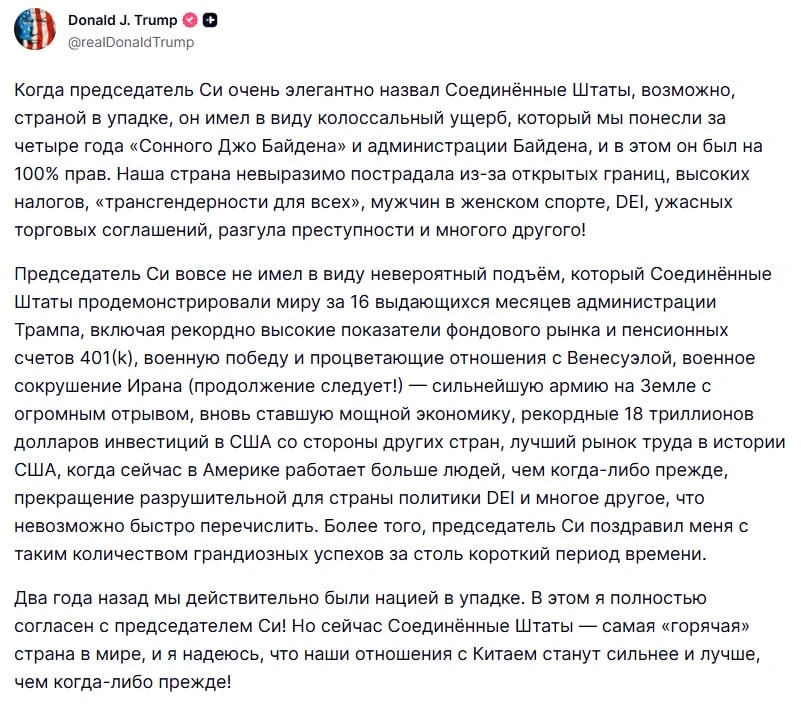Click the pink verified checkmark badge
The image size is (801, 704).
190,20
